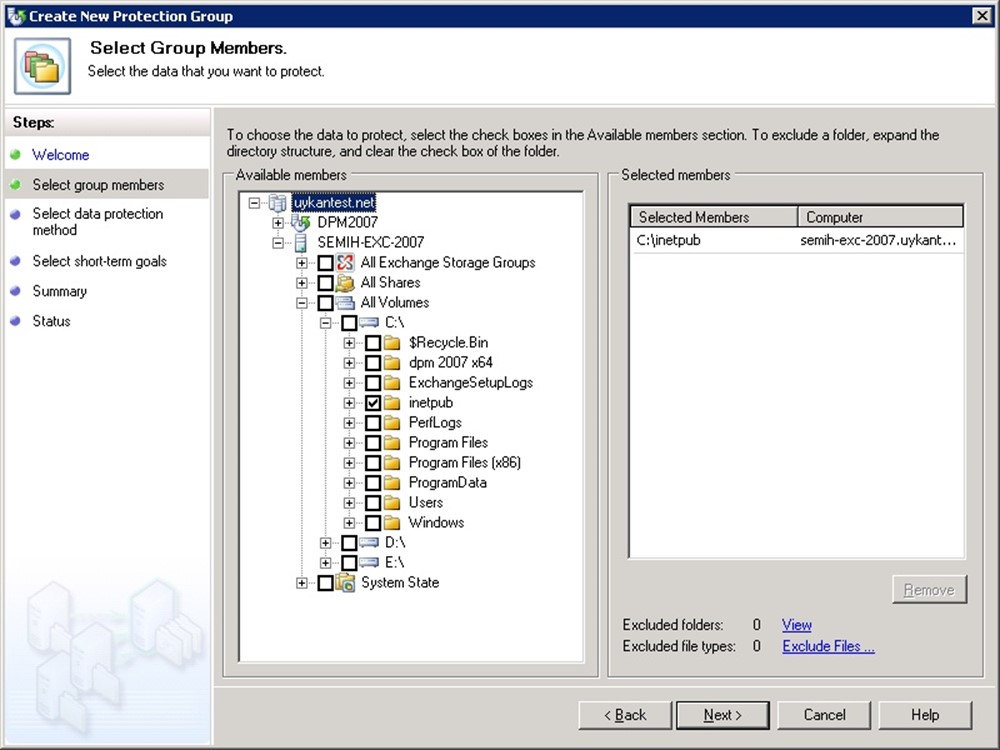1000x750 pixels.
Task: Select C:\inetpub row in Selected Members
Action: coord(670,241)
